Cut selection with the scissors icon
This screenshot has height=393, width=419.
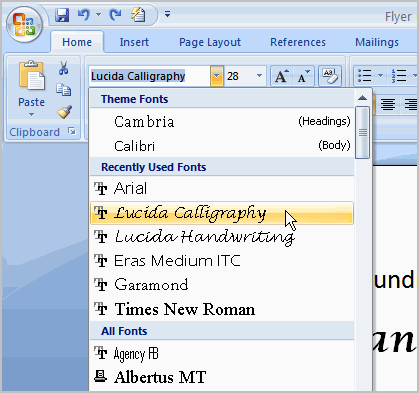pos(63,68)
